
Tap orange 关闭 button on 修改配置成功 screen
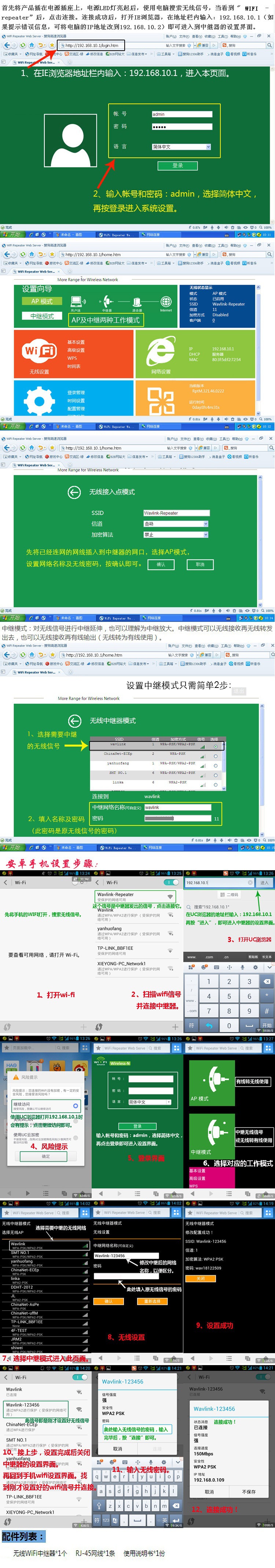200,1278
